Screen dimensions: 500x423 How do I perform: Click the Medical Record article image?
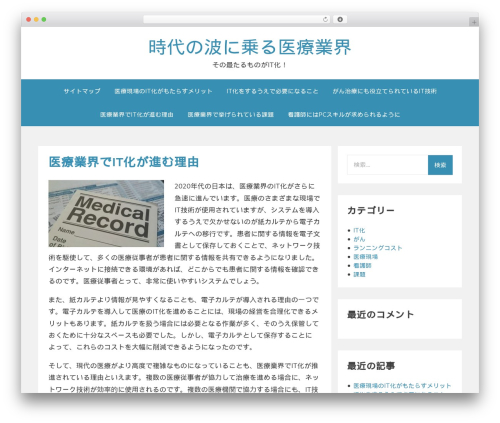pos(106,213)
